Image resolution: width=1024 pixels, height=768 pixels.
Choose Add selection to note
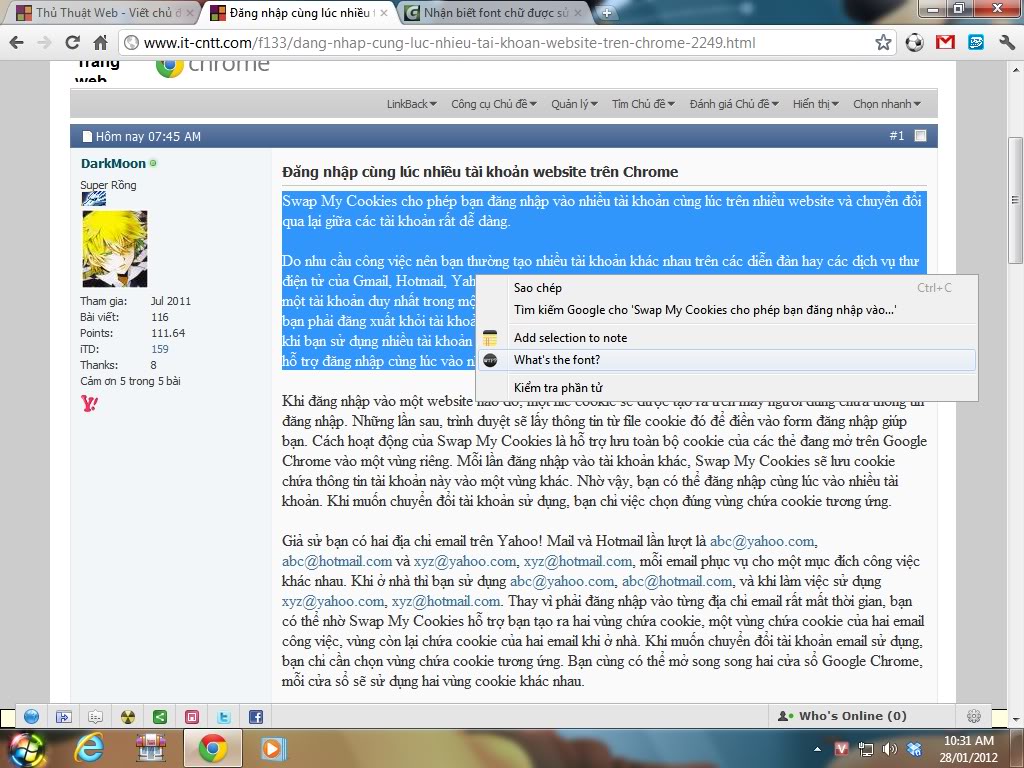coord(728,338)
